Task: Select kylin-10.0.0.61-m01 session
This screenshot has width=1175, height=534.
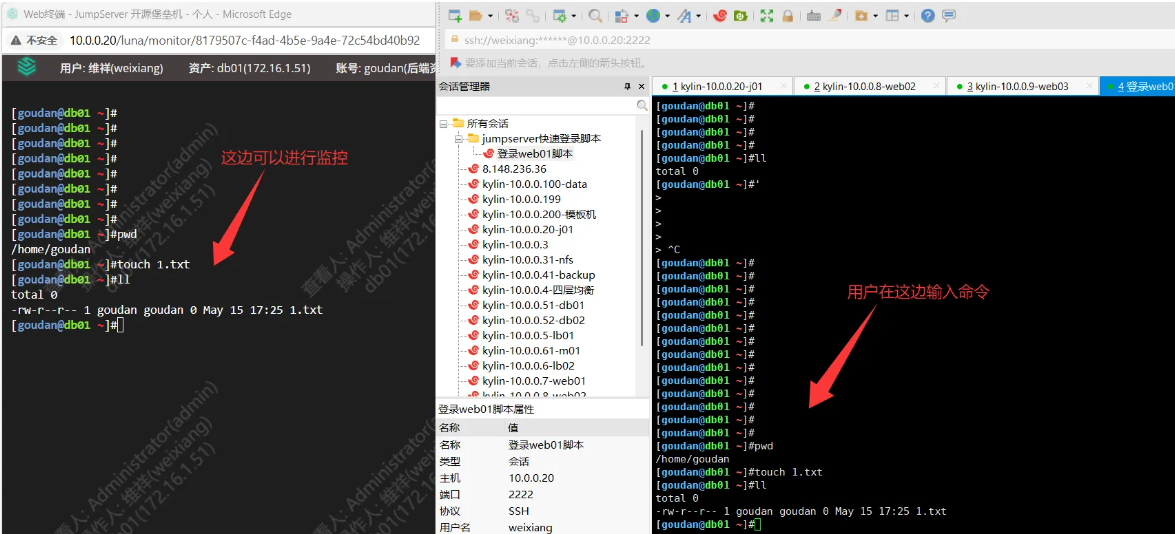Action: pos(531,351)
